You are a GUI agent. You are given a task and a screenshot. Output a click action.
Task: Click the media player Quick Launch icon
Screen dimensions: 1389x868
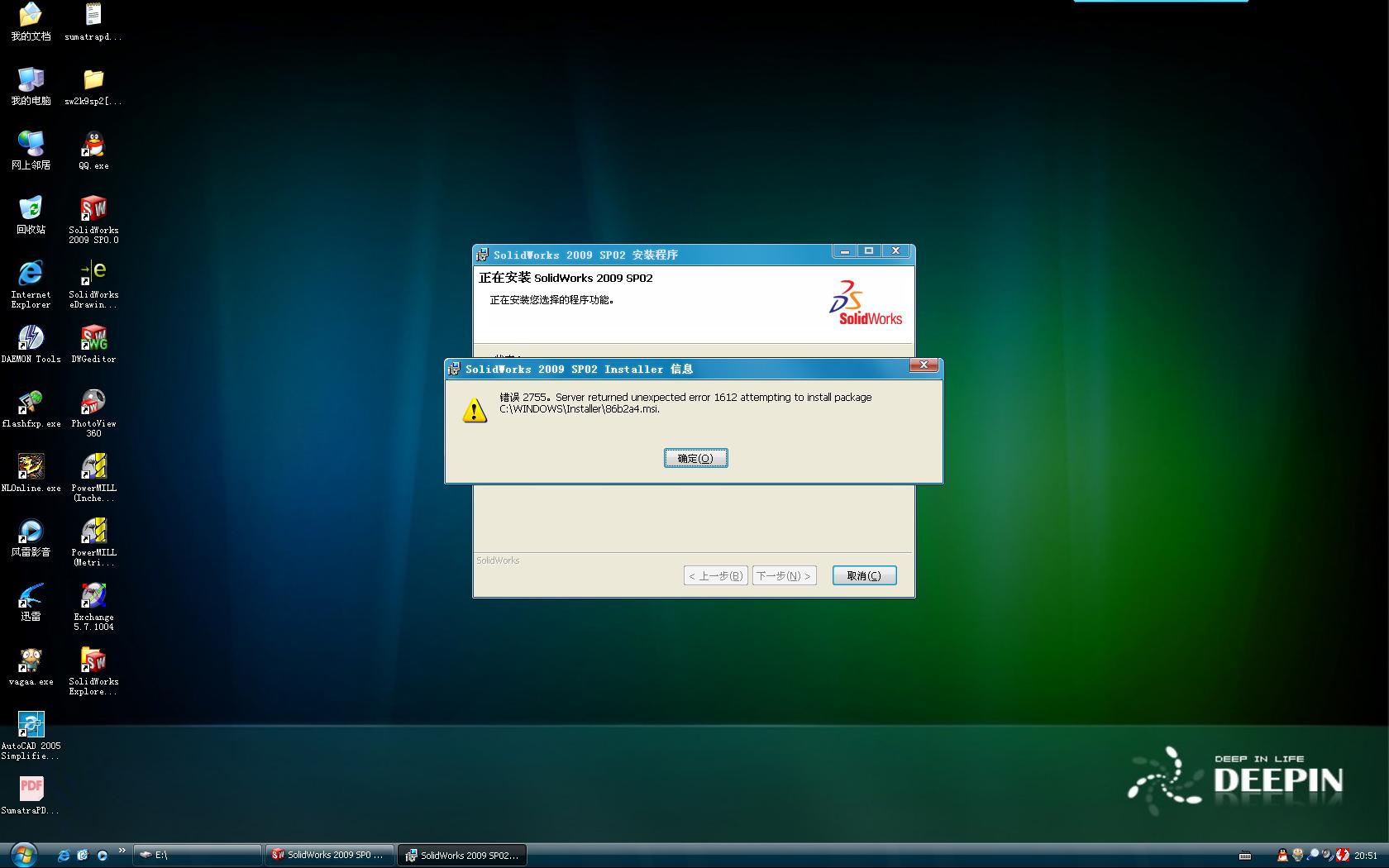tap(103, 856)
